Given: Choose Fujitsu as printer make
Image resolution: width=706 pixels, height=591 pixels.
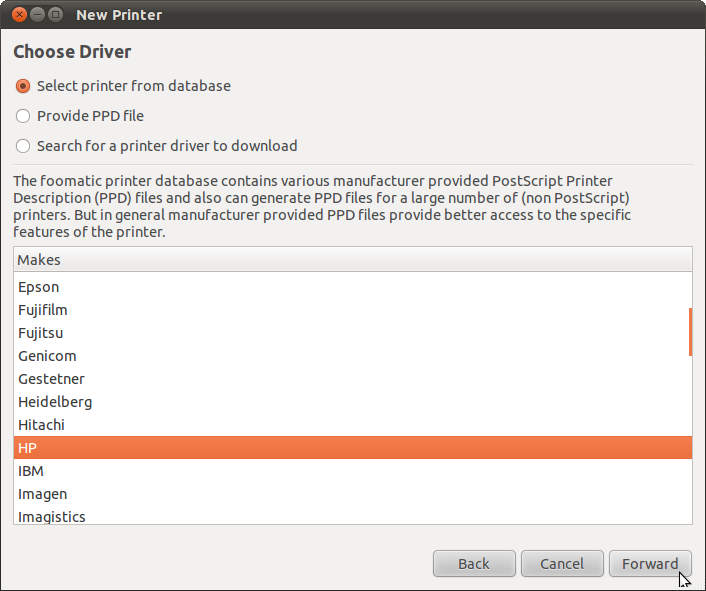Looking at the screenshot, I should (353, 333).
